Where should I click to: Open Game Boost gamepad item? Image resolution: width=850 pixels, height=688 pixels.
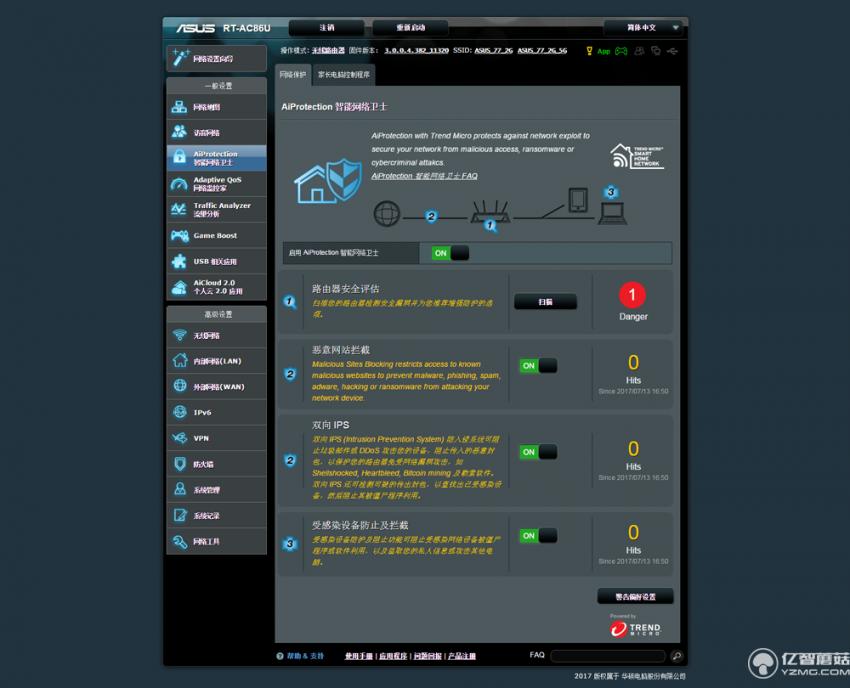(216, 235)
